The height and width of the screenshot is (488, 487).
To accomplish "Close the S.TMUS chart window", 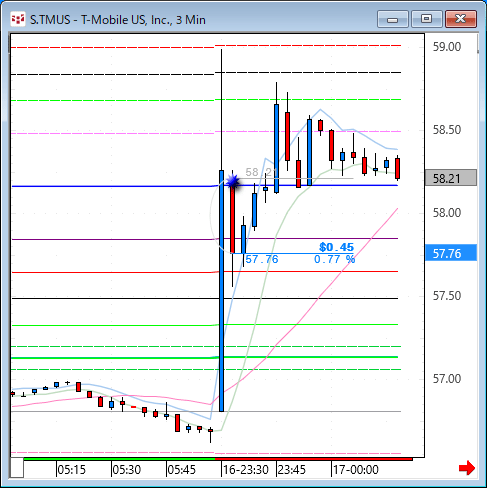I will [x=461, y=19].
